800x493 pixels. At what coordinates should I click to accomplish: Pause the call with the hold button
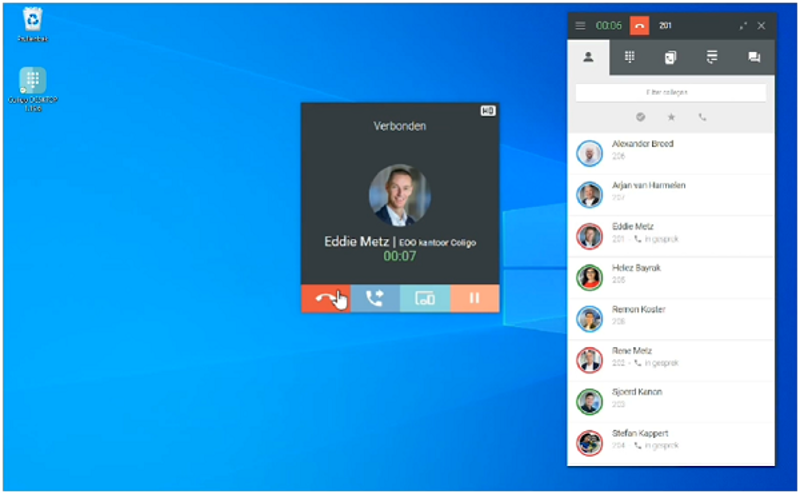tap(474, 298)
